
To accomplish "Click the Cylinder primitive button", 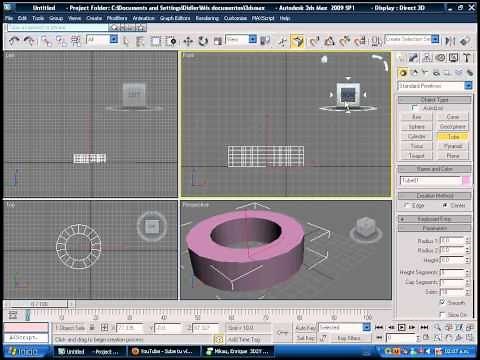I will [x=416, y=136].
